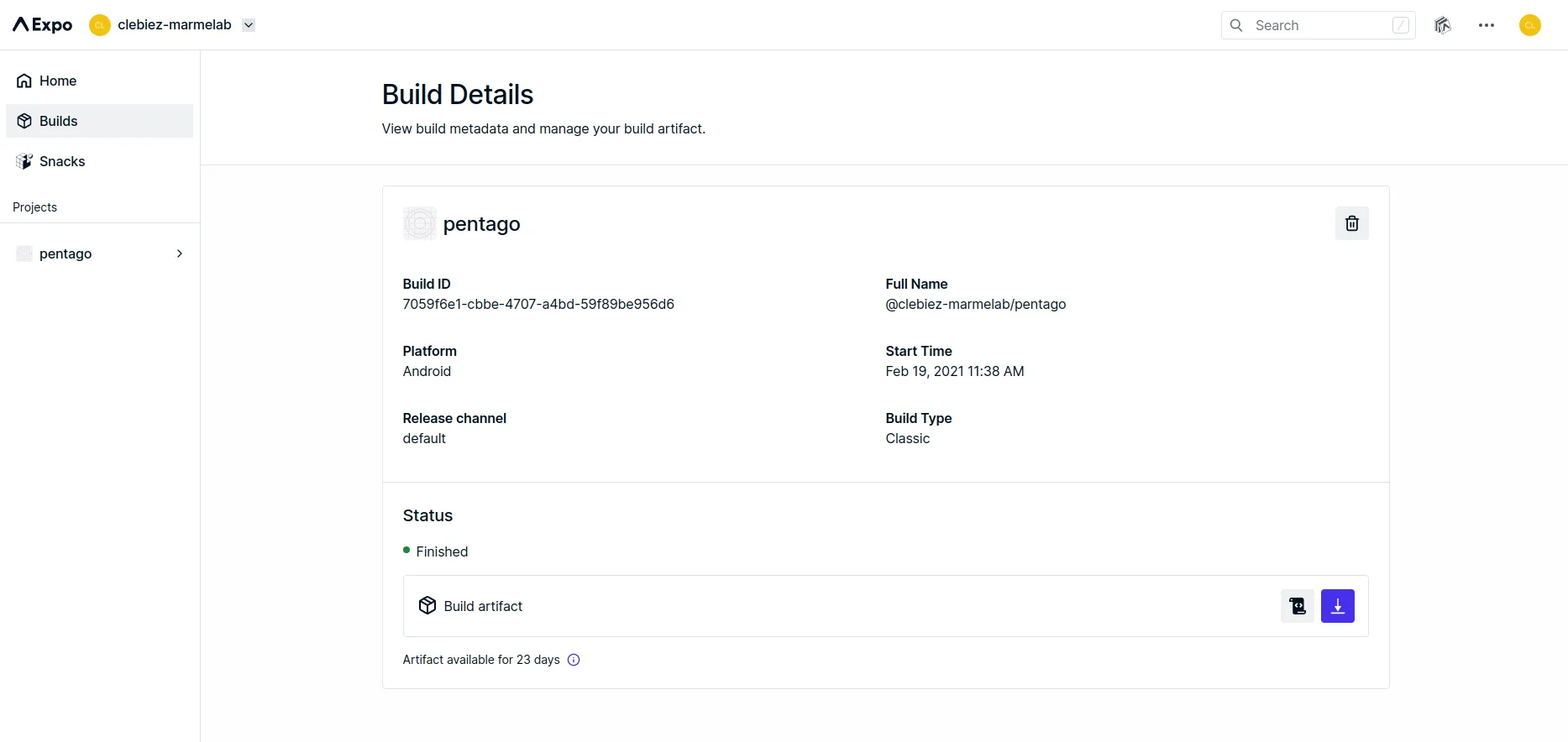Download the build artifact
The width and height of the screenshot is (1568, 742).
pyautogui.click(x=1337, y=606)
